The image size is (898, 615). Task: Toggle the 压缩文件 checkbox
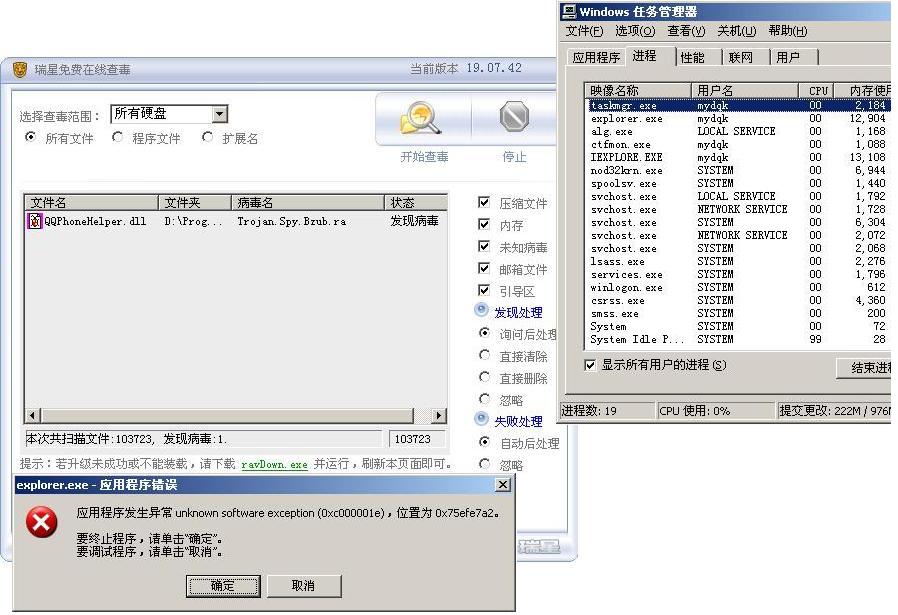pyautogui.click(x=484, y=202)
